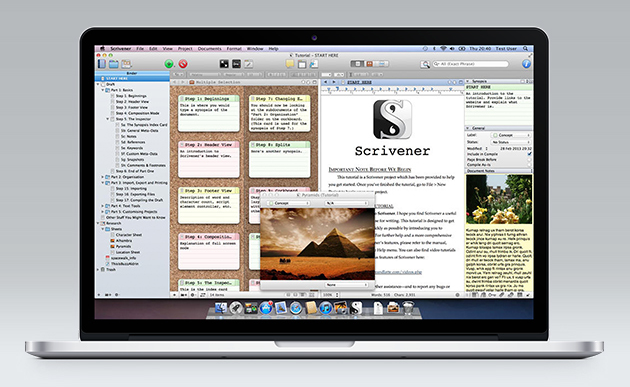Open the yellow Comments note icon
The width and height of the screenshot is (630, 387).
click(x=290, y=63)
